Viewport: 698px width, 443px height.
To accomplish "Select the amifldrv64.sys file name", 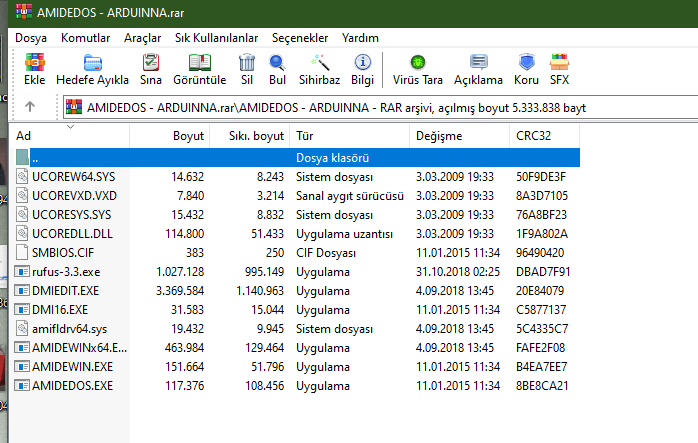I will click(69, 329).
